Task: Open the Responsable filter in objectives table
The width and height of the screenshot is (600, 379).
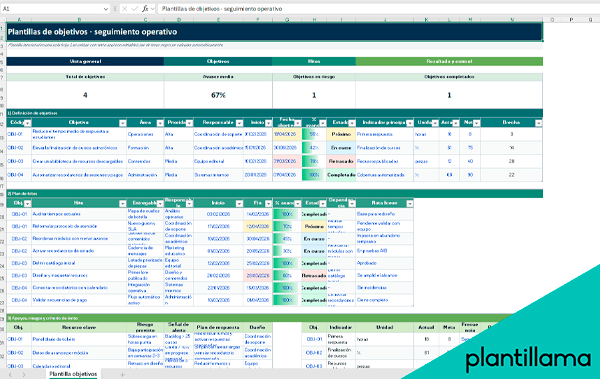Action: point(239,123)
